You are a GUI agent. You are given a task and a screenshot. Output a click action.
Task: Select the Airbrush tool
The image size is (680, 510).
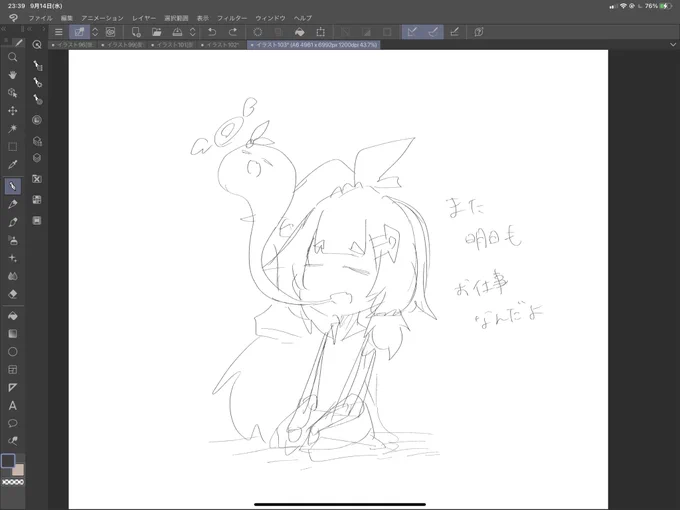pos(13,240)
